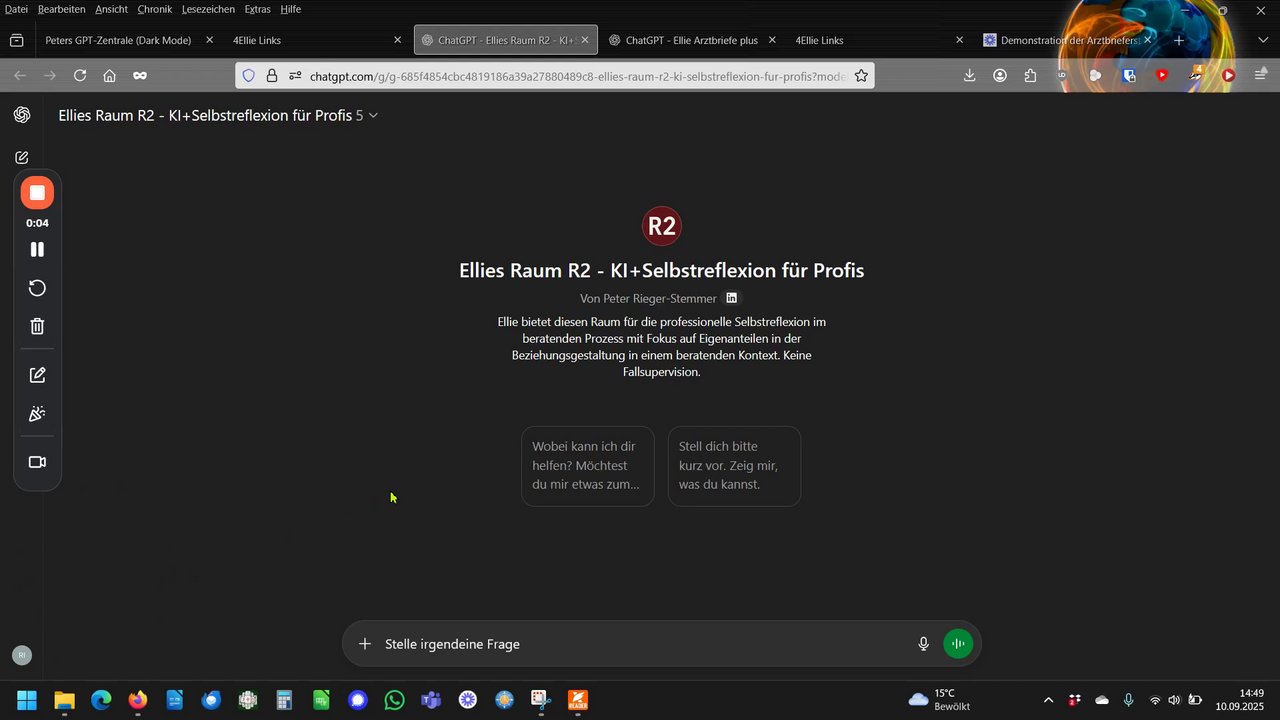Open the Datei menu

coord(16,9)
